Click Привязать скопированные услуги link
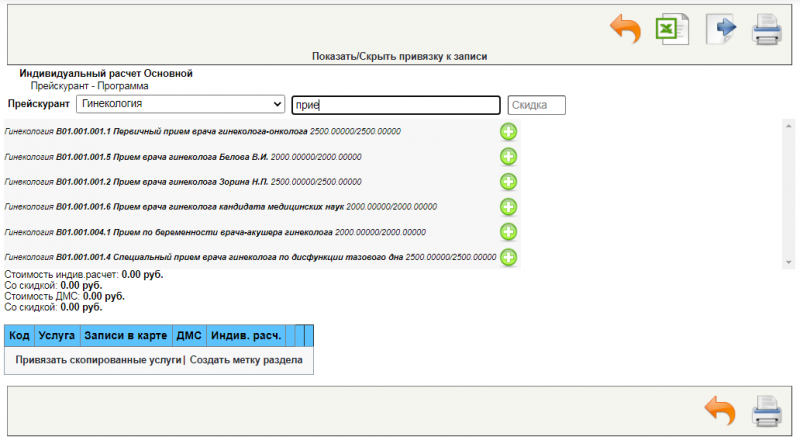The height and width of the screenshot is (444, 800). (x=98, y=359)
